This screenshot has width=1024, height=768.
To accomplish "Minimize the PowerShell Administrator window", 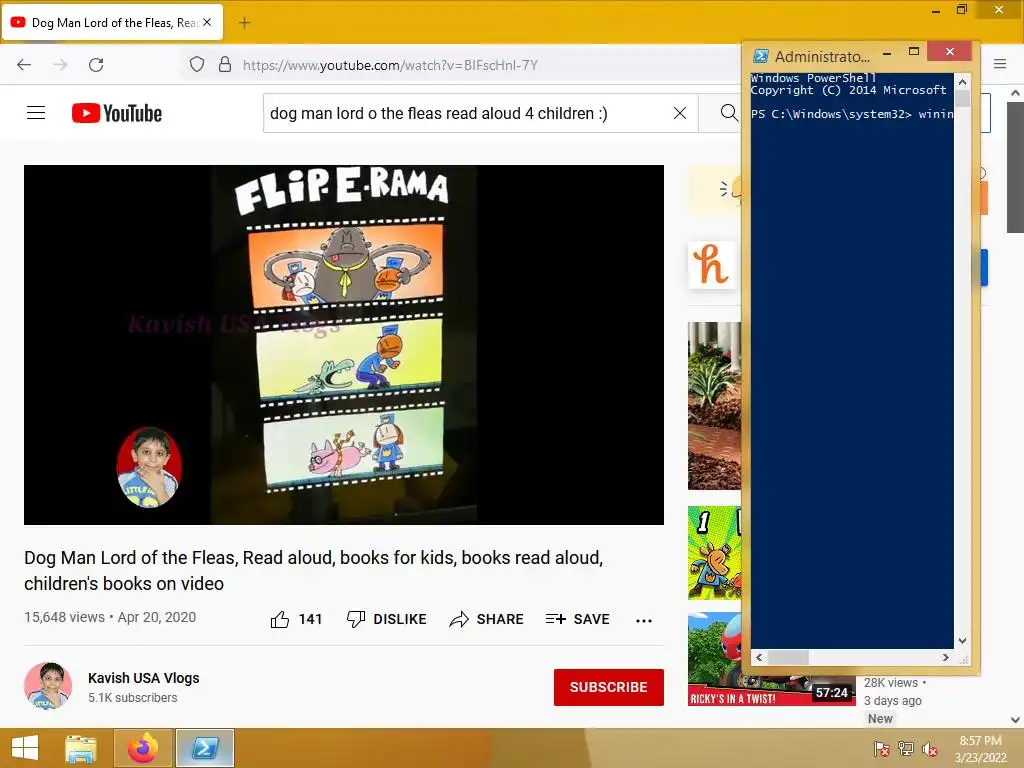I will 887,52.
